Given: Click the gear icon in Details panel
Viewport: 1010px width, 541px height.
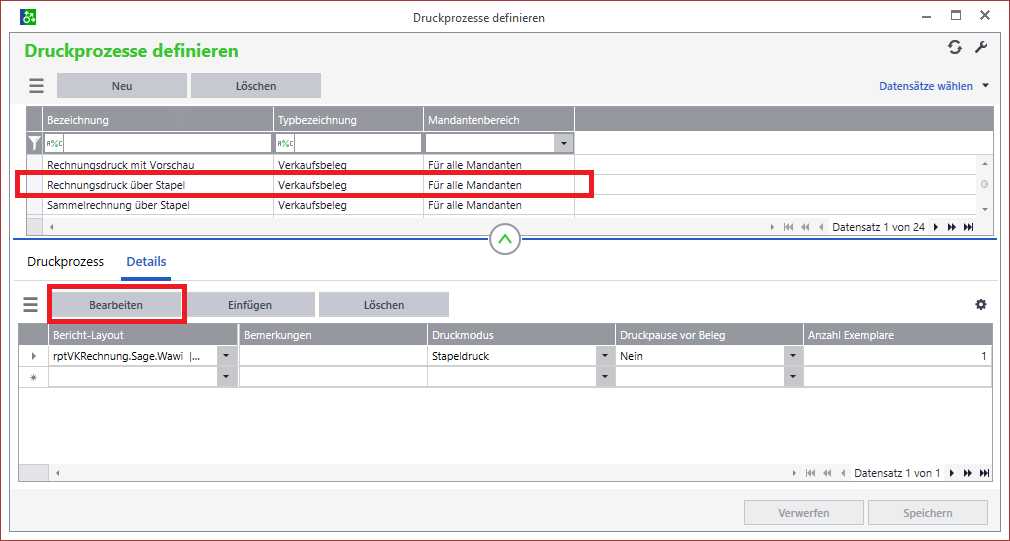Looking at the screenshot, I should [981, 305].
